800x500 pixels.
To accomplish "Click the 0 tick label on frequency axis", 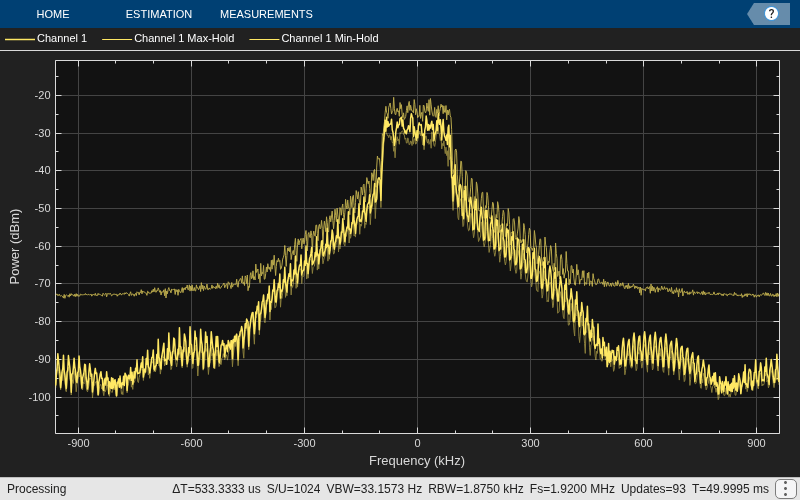I will pyautogui.click(x=417, y=443).
